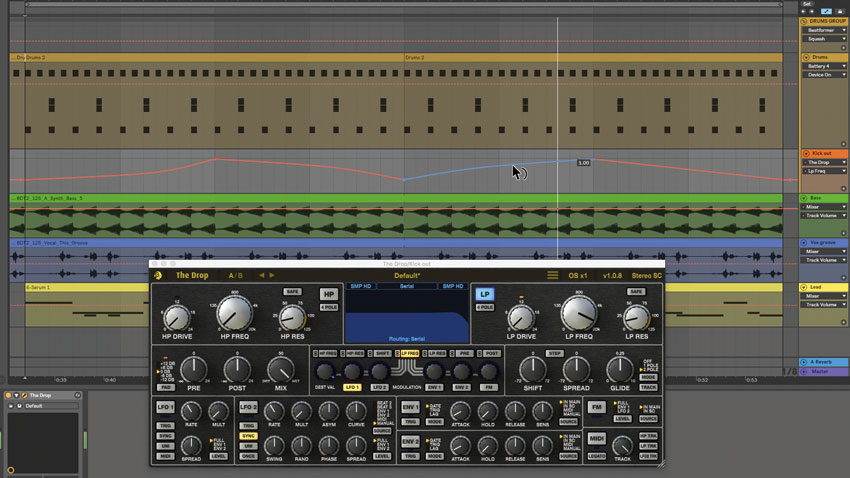
Task: Select the HP RES modulation destination tab
Action: [x=355, y=353]
